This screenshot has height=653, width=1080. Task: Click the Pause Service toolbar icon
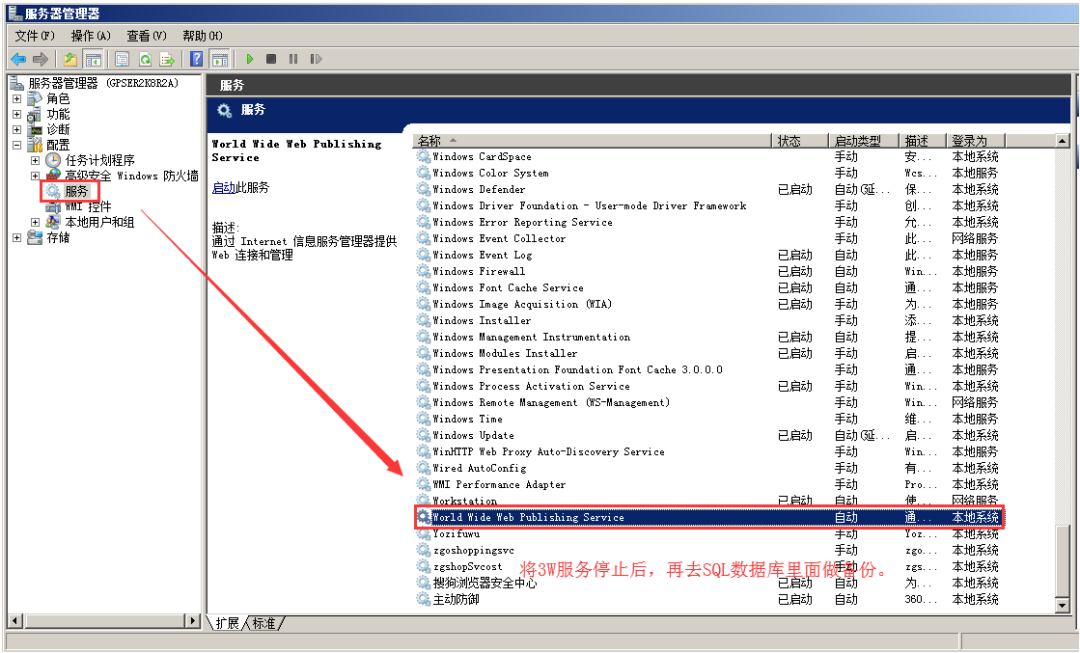click(x=293, y=59)
